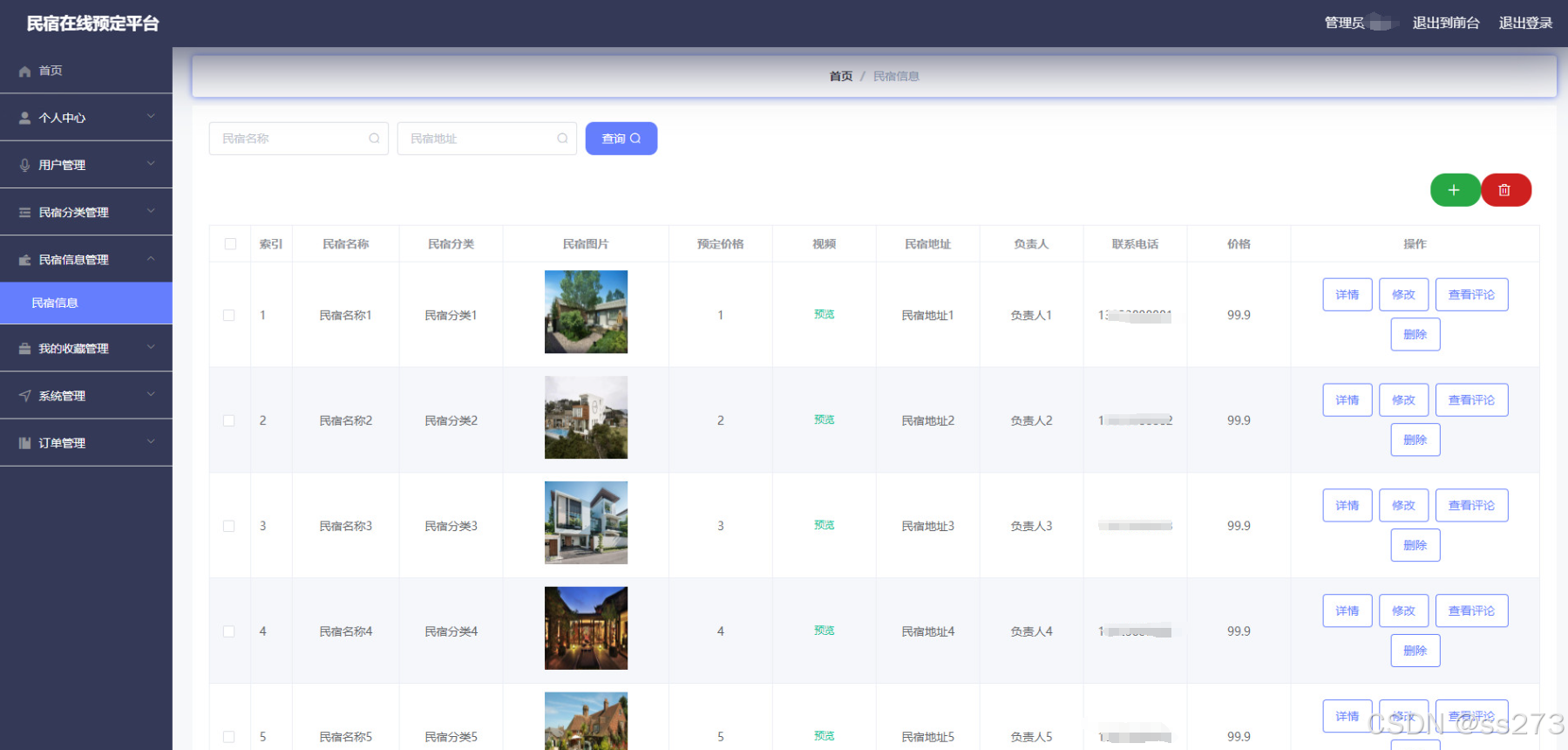Image resolution: width=1568 pixels, height=750 pixels.
Task: Click 首页 in the breadcrumb
Action: [841, 77]
